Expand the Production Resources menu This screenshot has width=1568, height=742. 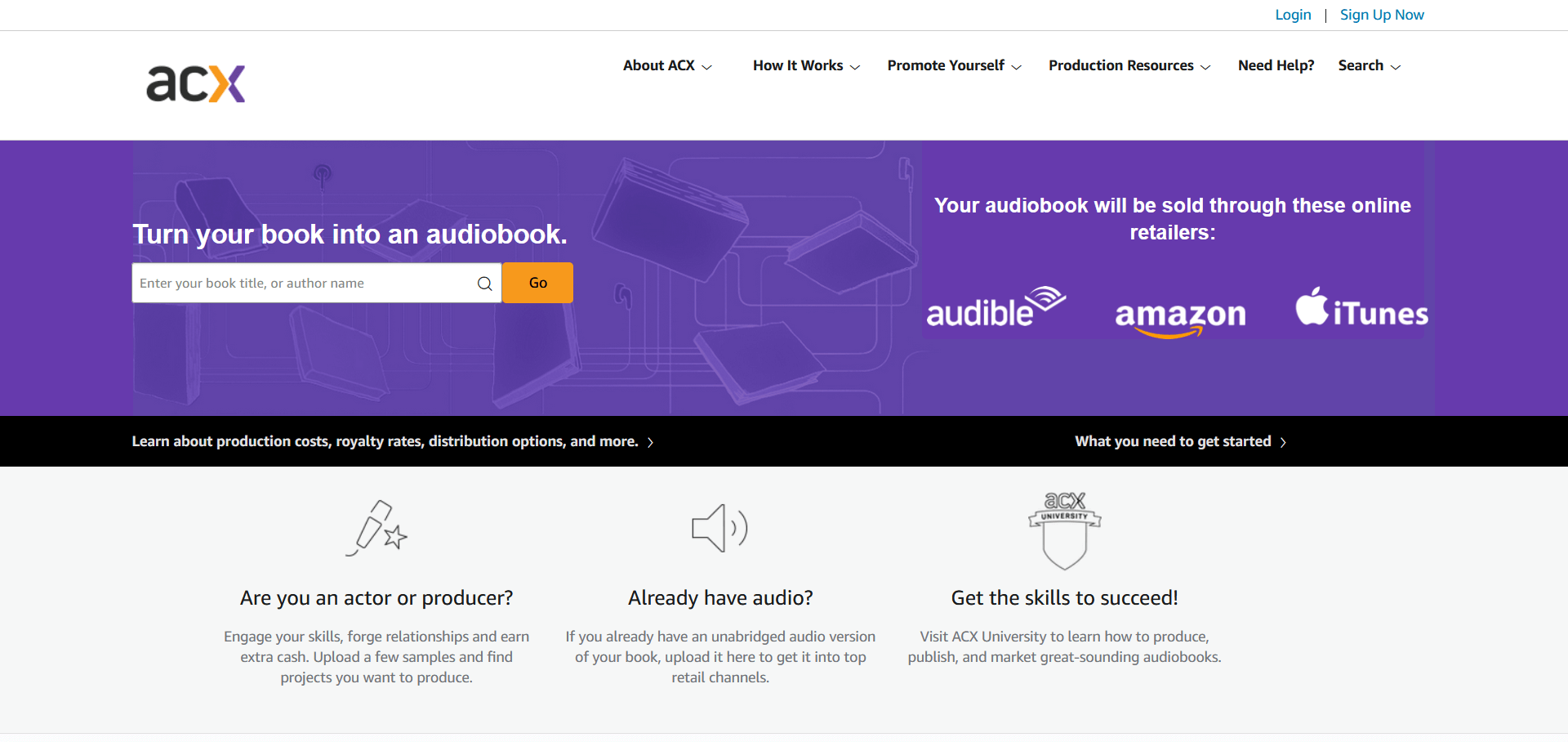click(1129, 65)
